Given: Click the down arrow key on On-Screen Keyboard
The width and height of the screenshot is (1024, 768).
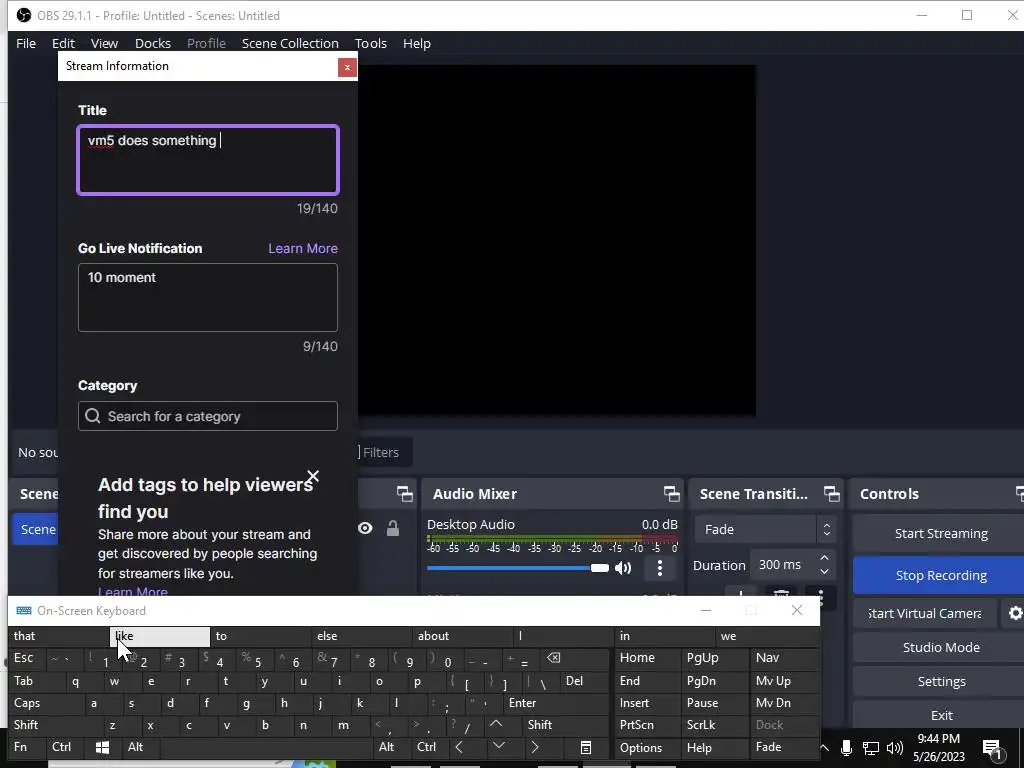Looking at the screenshot, I should (498, 746).
